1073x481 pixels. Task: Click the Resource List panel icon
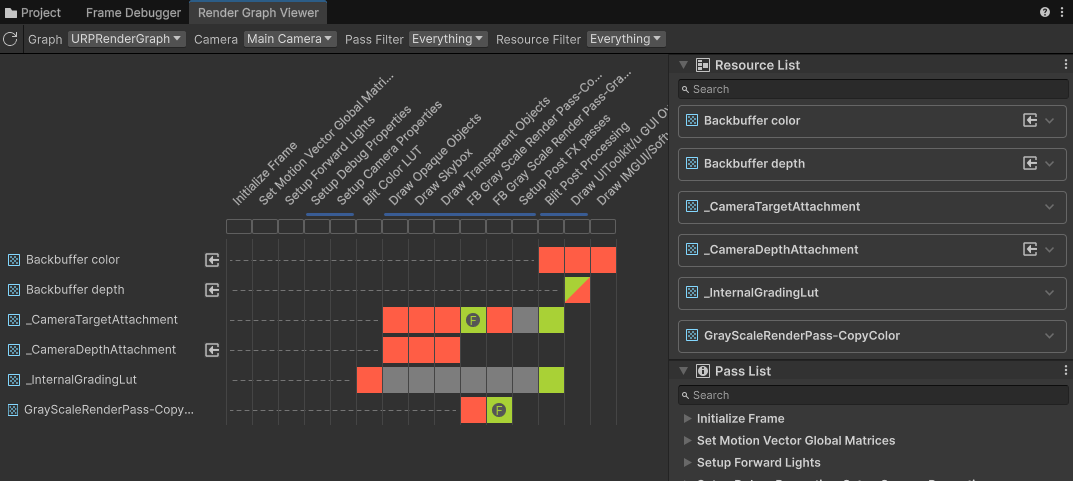point(702,65)
